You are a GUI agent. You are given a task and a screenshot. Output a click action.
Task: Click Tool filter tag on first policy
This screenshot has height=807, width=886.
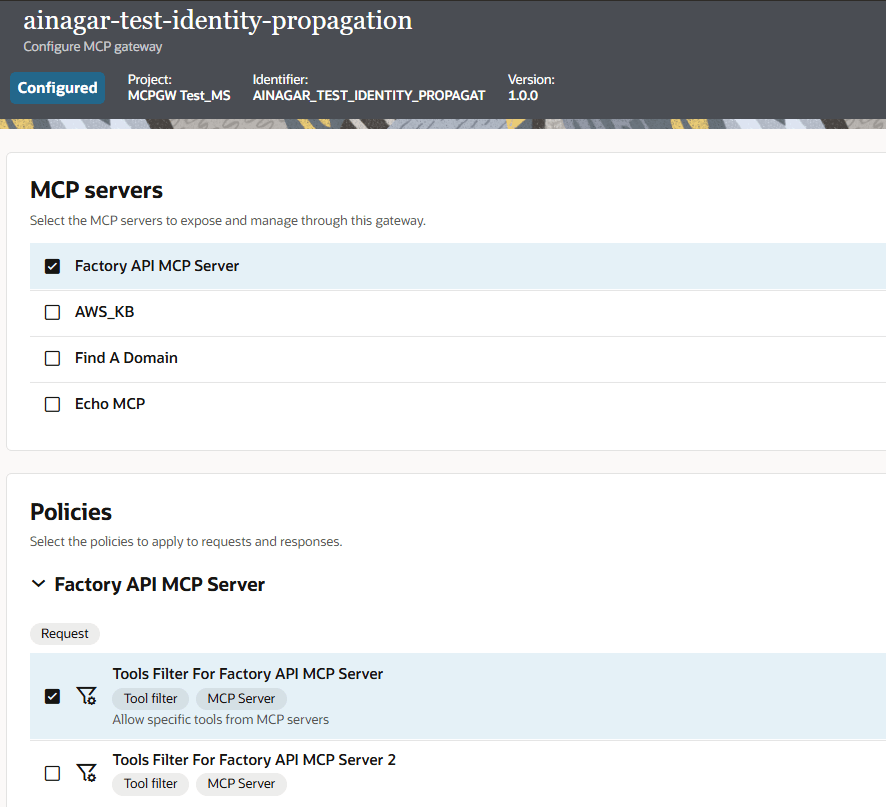click(x=151, y=698)
